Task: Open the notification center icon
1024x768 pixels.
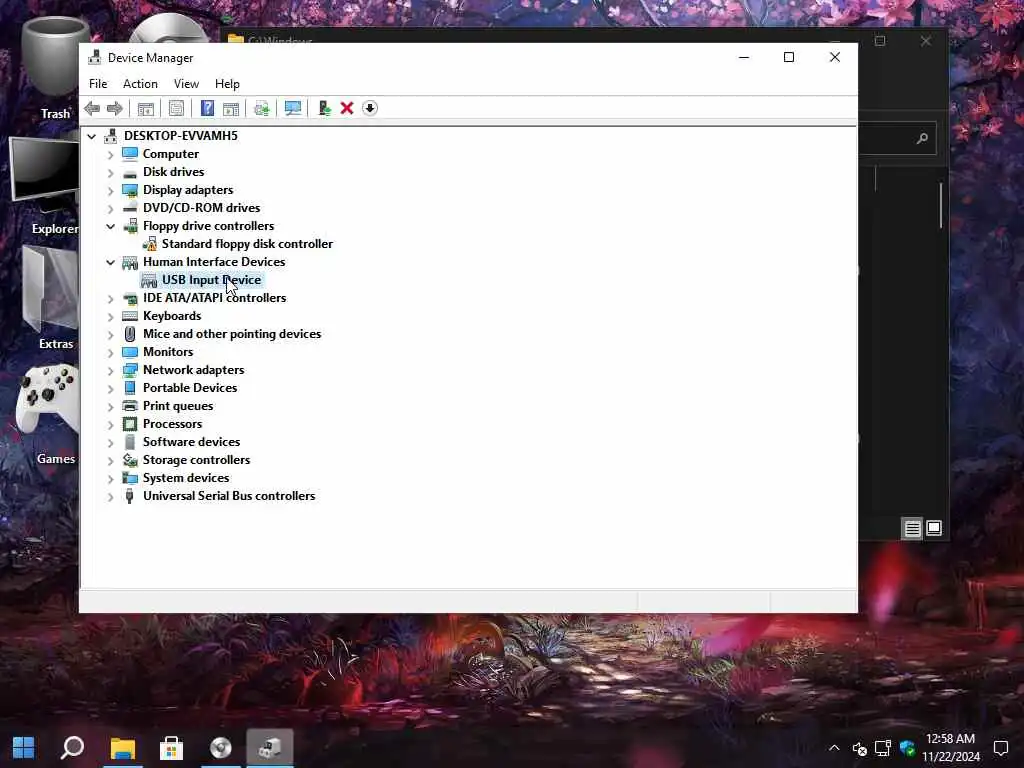Action: click(x=1000, y=748)
